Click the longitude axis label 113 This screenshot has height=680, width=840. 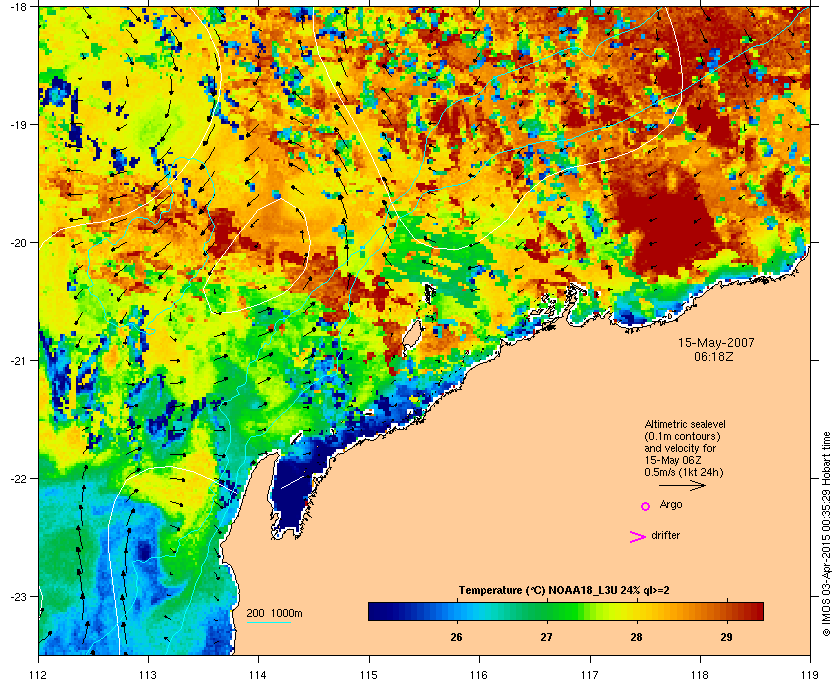point(148,675)
